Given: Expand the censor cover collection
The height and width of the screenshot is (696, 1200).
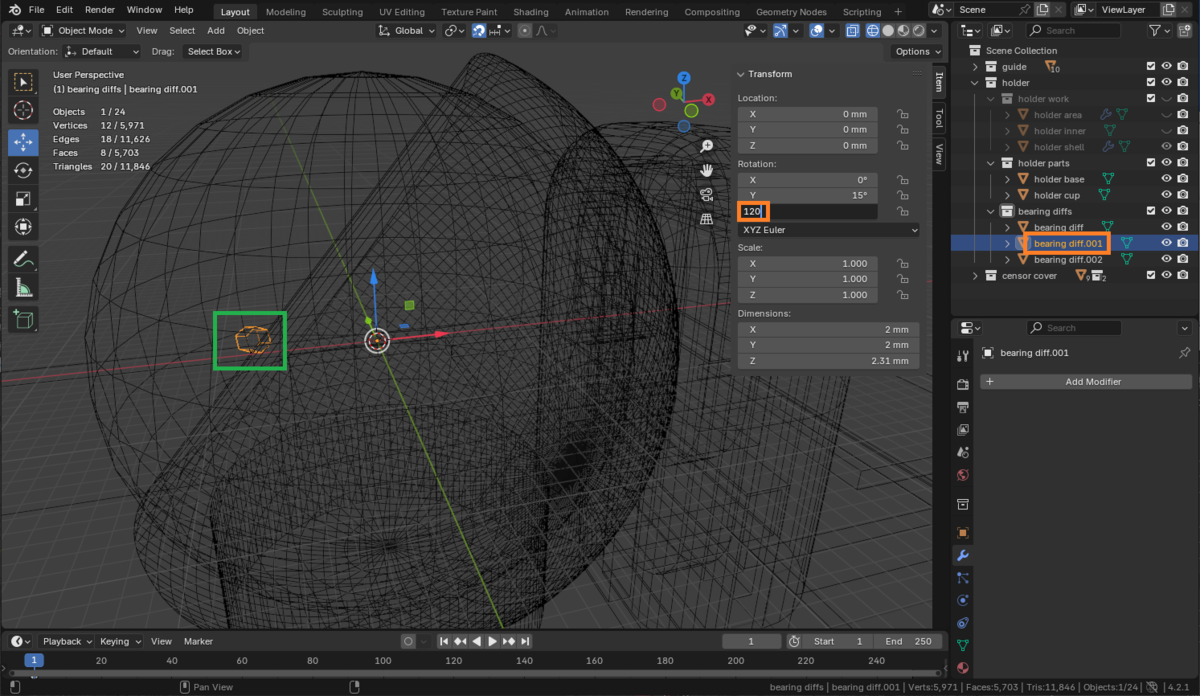Looking at the screenshot, I should pyautogui.click(x=975, y=275).
